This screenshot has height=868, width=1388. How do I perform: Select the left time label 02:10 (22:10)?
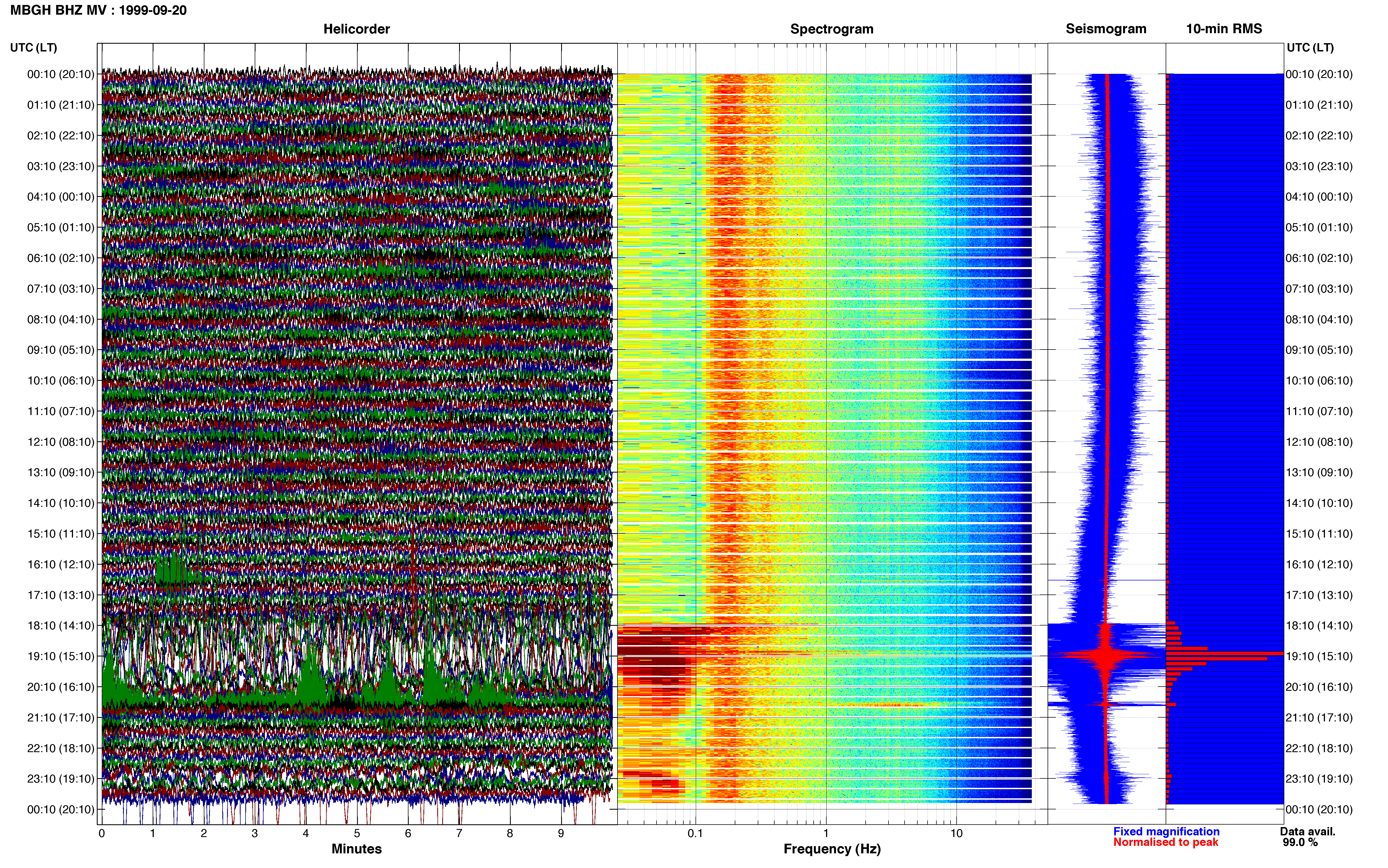(x=60, y=135)
